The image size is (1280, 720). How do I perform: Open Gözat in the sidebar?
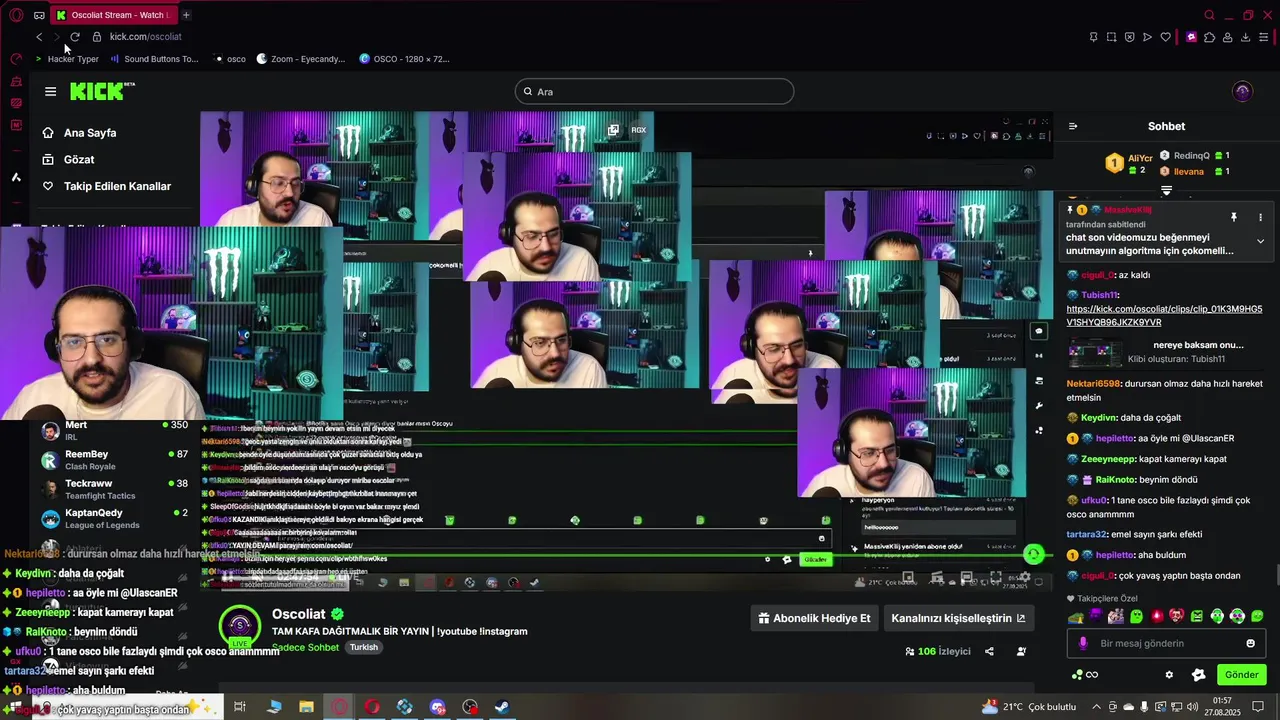69,159
